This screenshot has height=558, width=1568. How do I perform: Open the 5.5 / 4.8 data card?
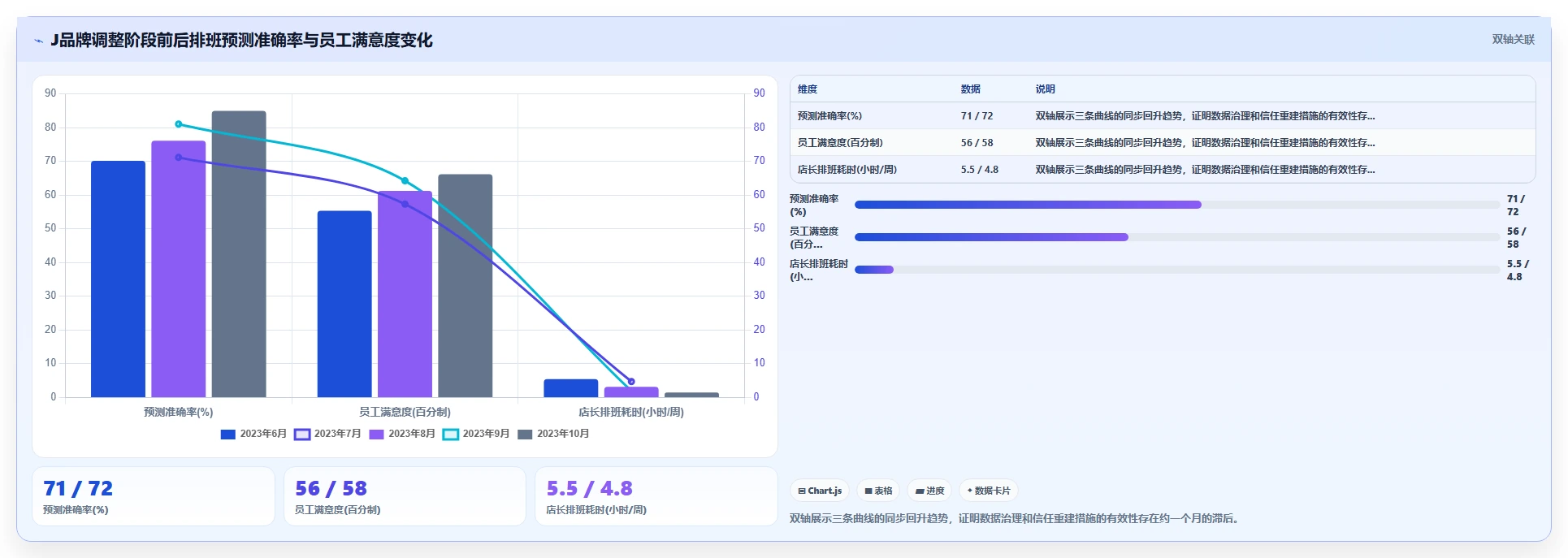coord(656,496)
